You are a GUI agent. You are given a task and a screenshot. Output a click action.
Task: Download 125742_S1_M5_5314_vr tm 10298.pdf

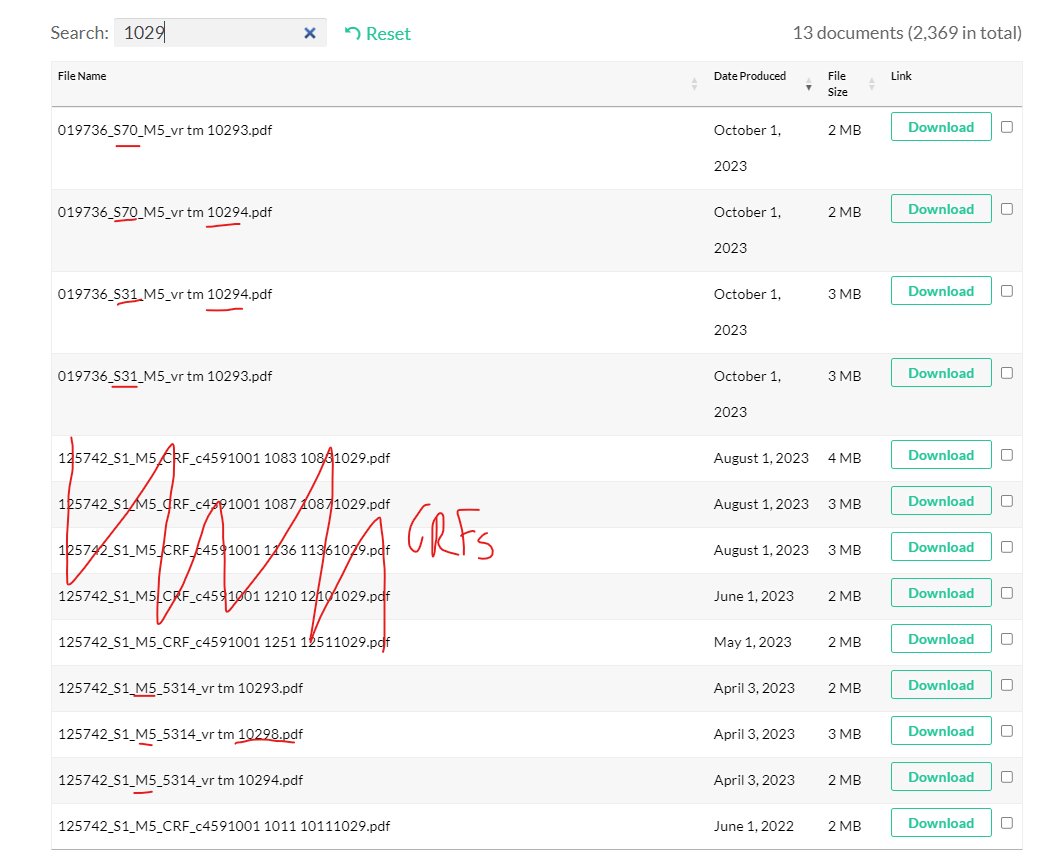(940, 731)
